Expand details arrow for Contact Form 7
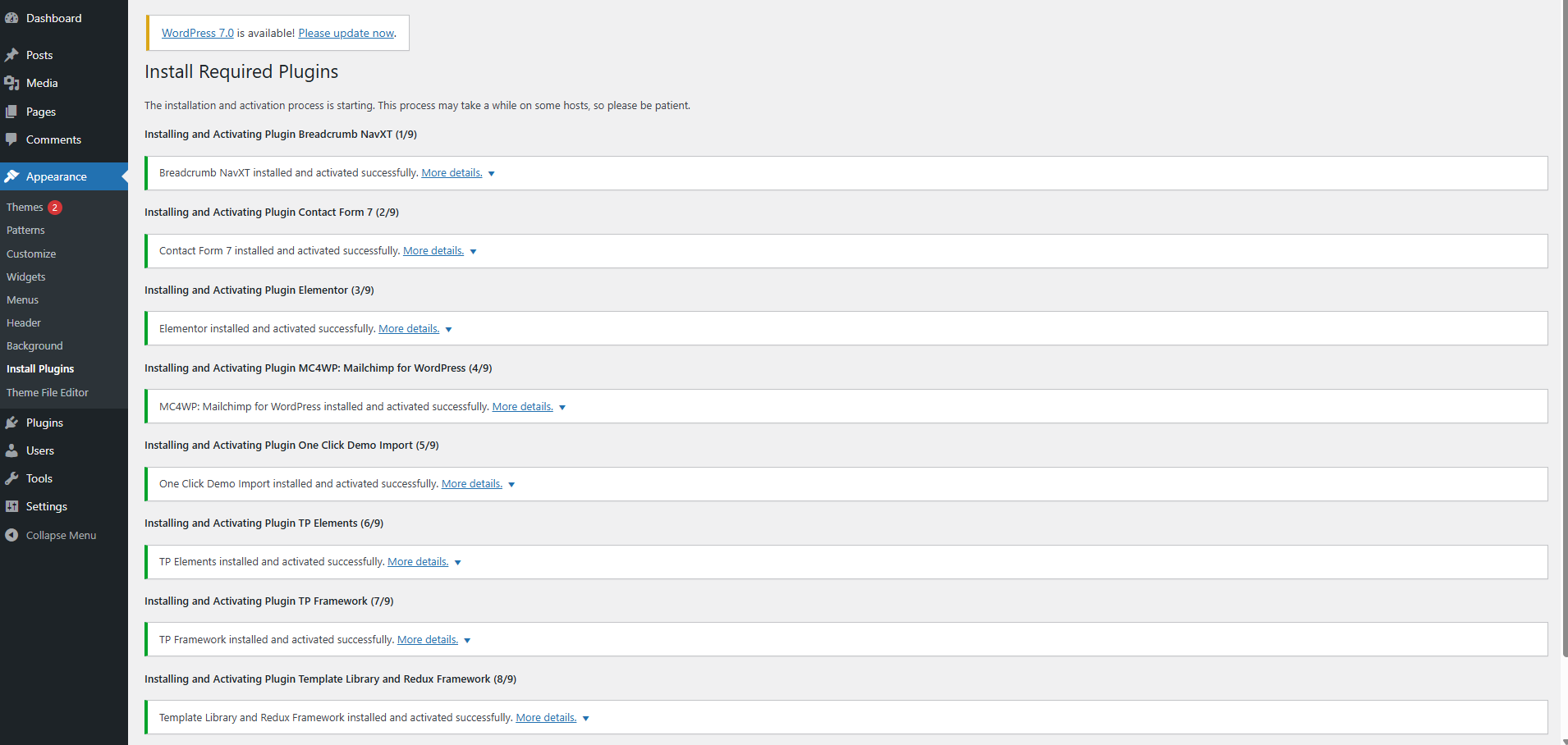Screen dimensions: 1568x745 click(x=473, y=252)
